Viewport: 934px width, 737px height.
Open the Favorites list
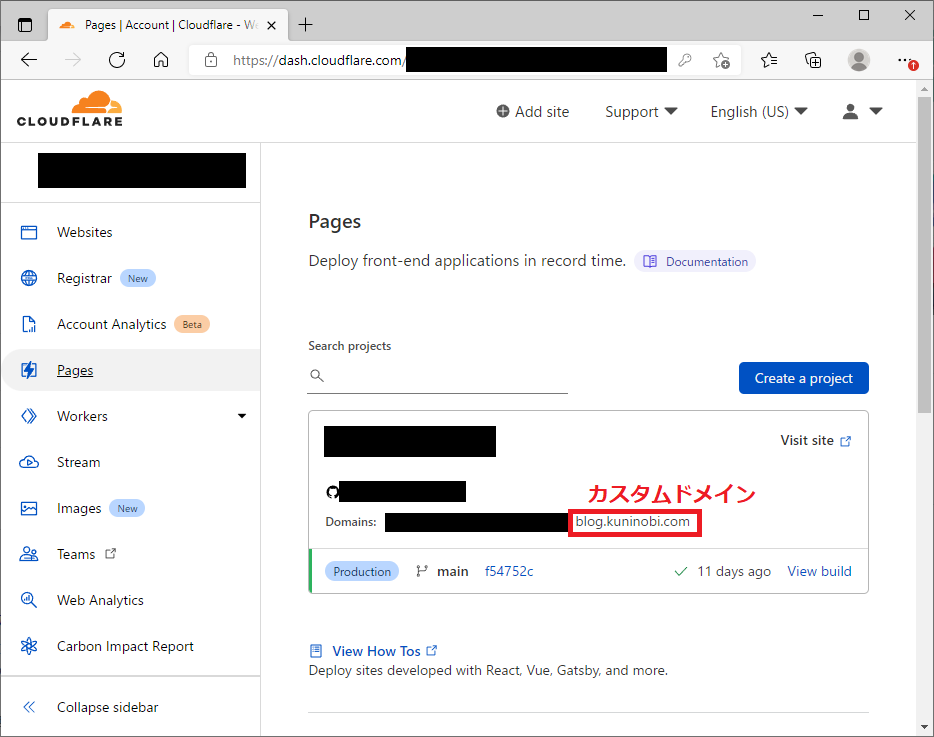tap(769, 60)
